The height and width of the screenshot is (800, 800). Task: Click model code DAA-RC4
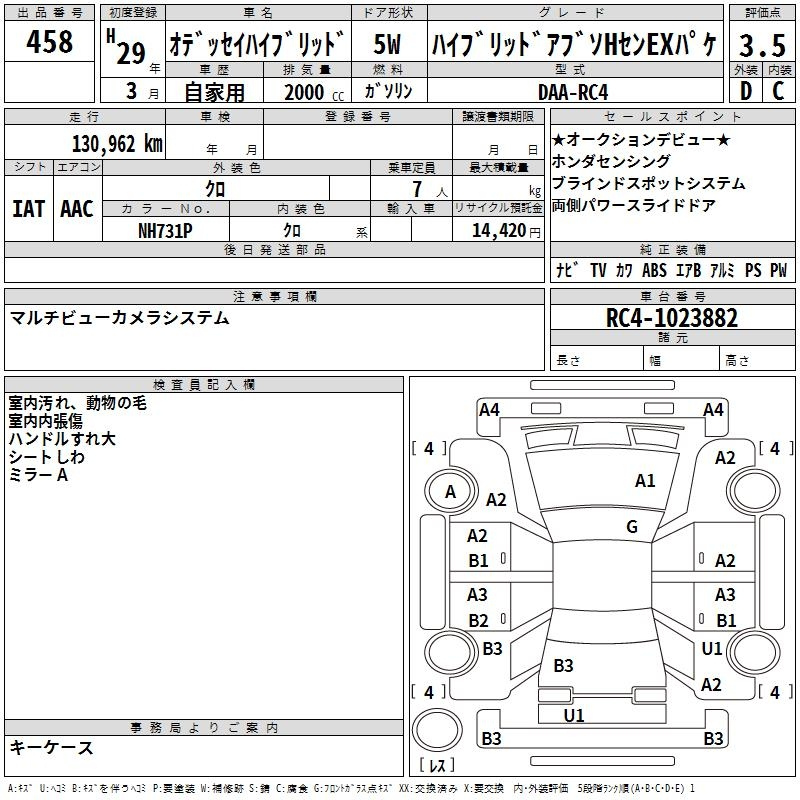pyautogui.click(x=573, y=92)
